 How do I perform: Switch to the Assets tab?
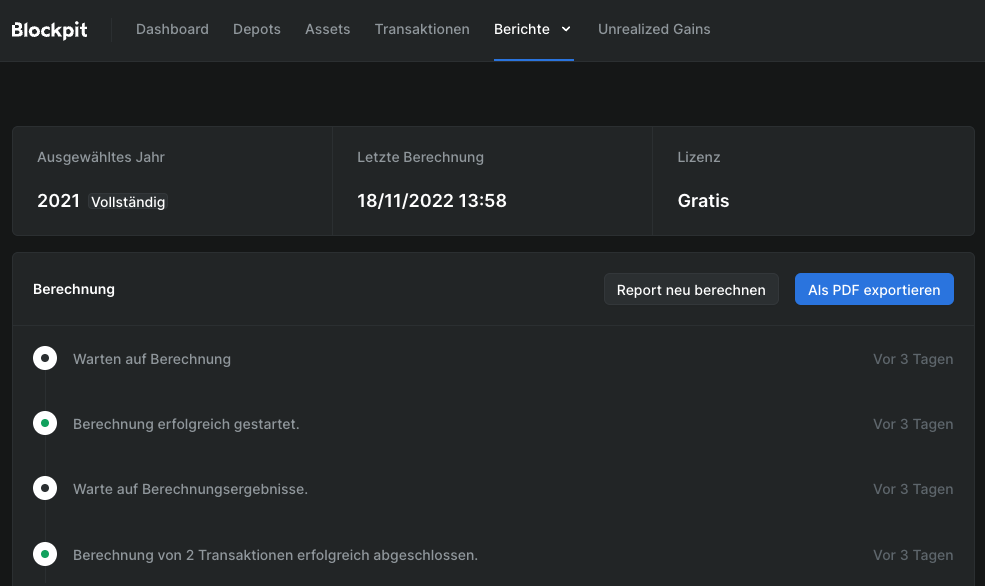tap(327, 30)
